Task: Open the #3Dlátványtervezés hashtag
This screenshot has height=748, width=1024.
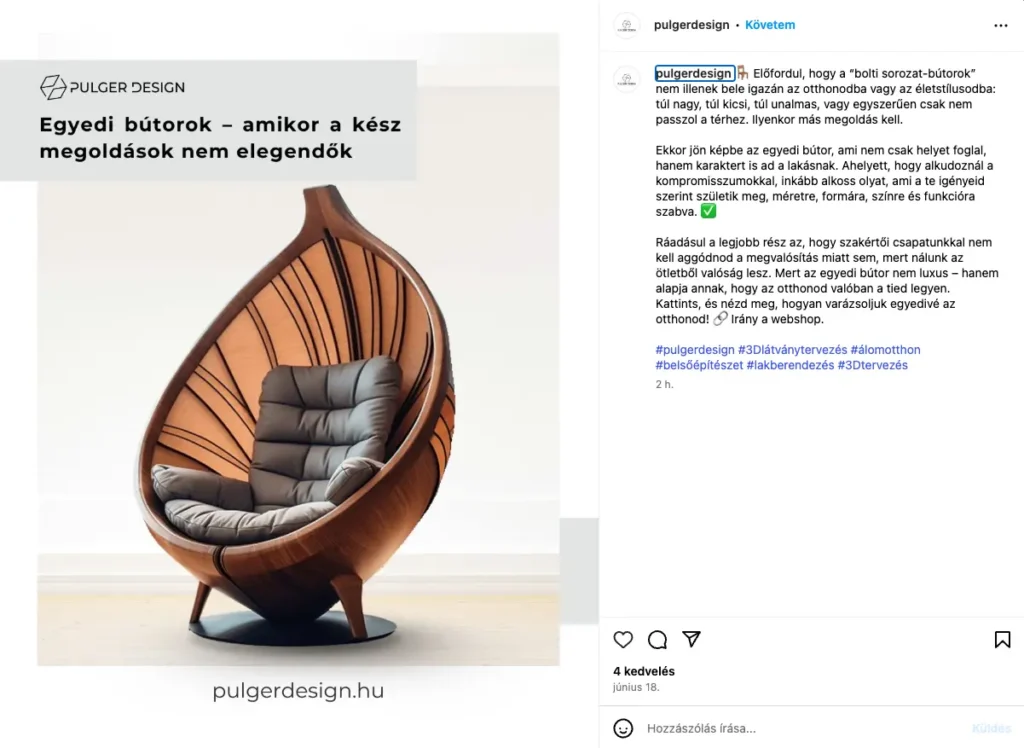Action: point(792,350)
